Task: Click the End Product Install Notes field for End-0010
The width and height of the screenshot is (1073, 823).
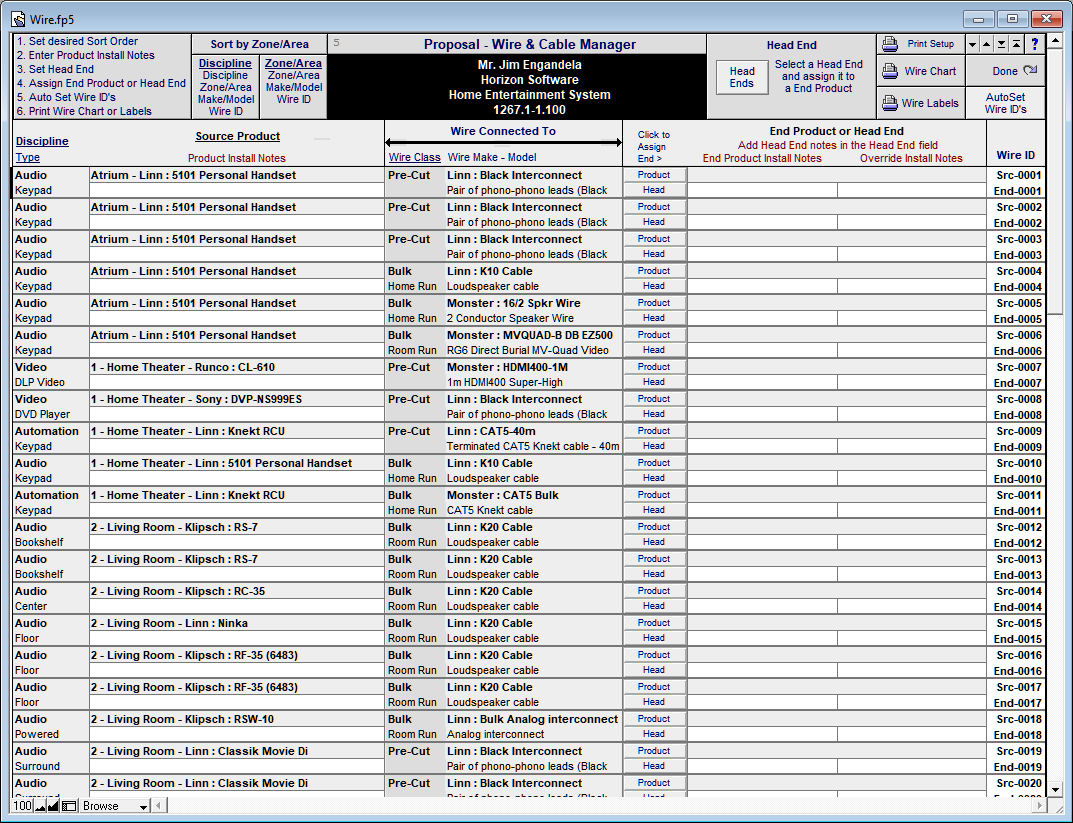Action: [762, 478]
